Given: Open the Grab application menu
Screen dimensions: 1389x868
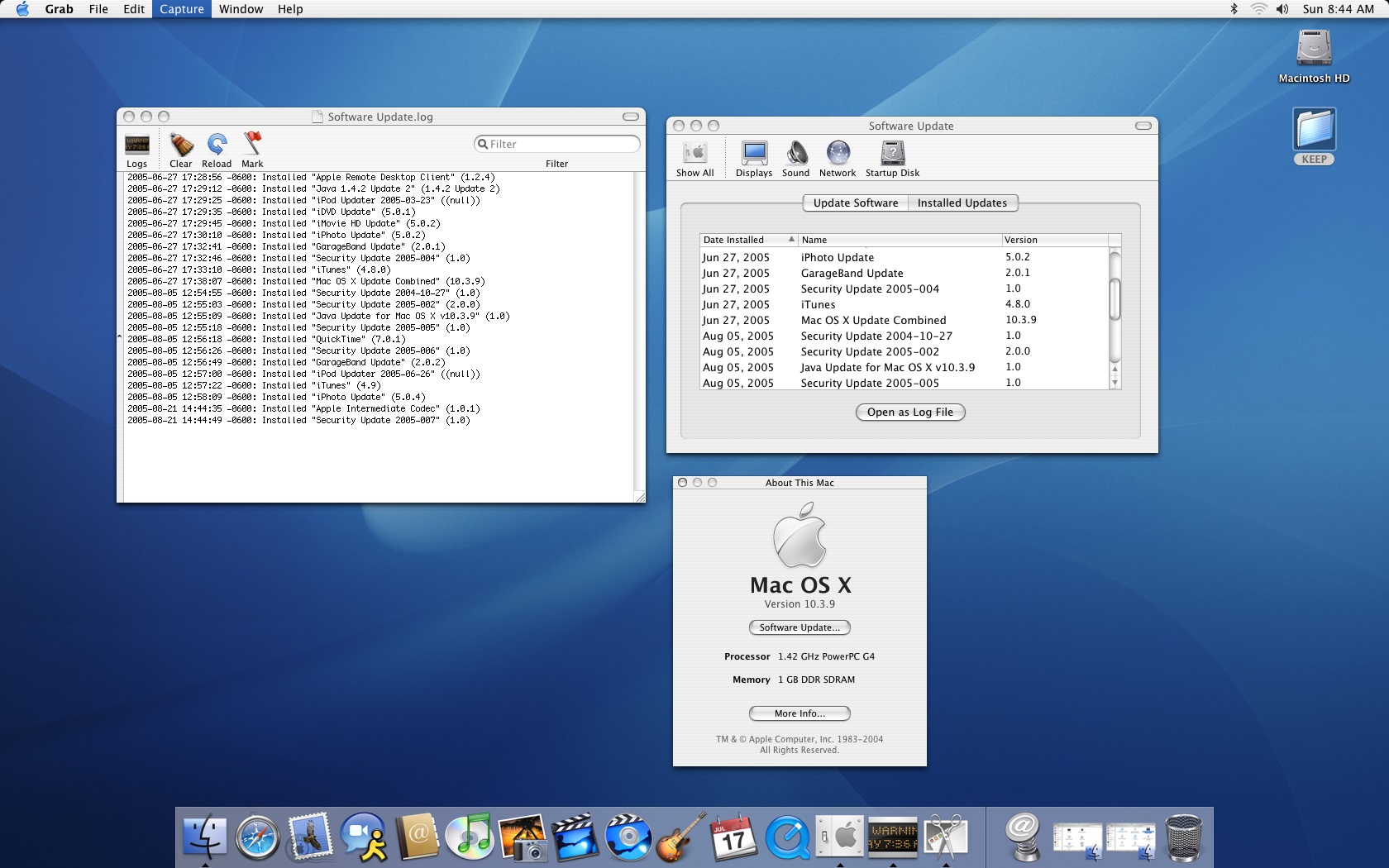Looking at the screenshot, I should tap(59, 9).
